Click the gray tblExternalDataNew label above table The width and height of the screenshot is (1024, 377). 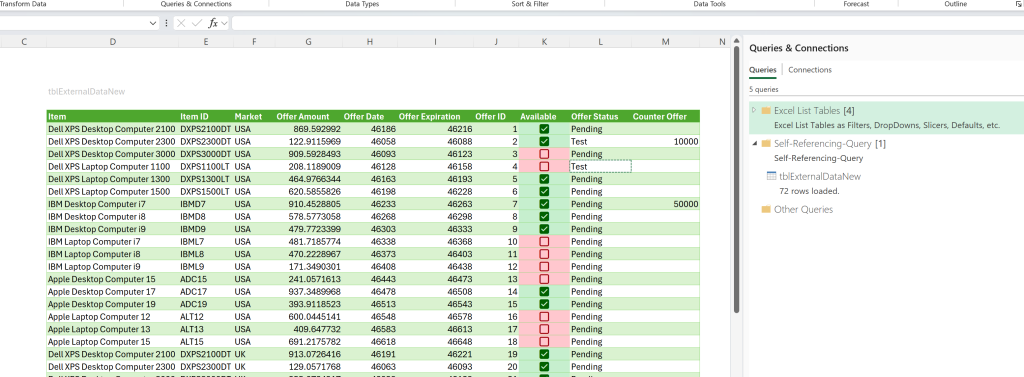pos(87,92)
